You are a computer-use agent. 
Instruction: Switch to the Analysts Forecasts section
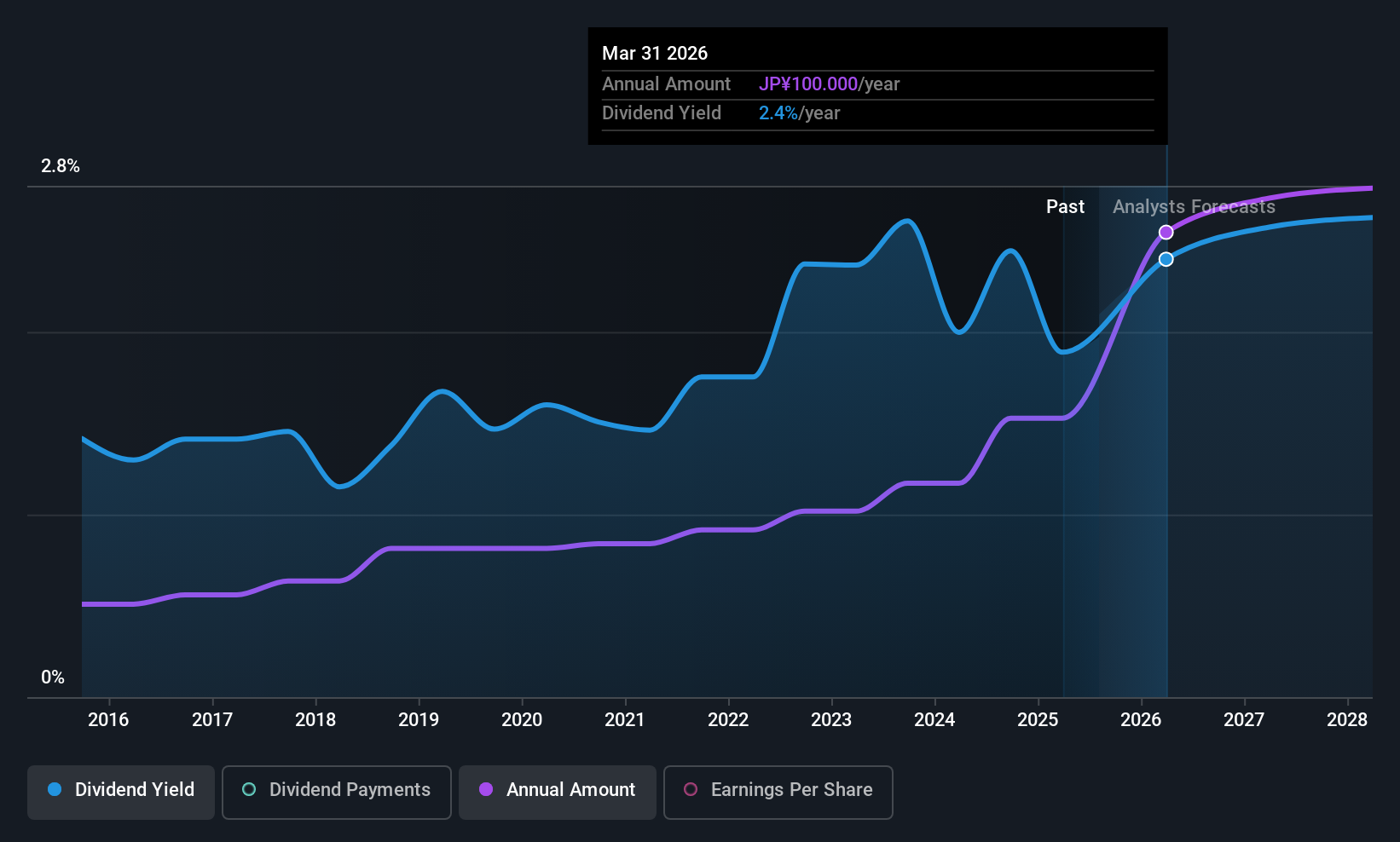1194,206
